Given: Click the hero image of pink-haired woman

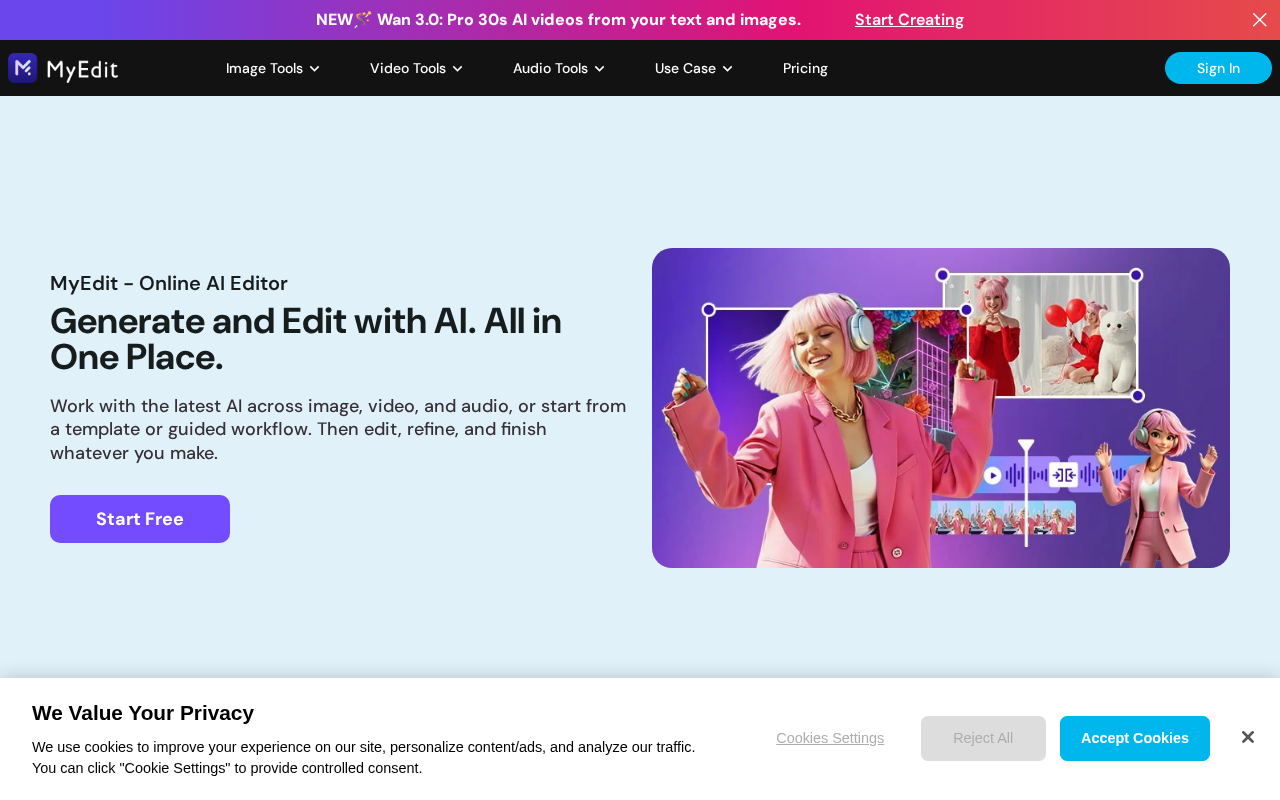Looking at the screenshot, I should click(941, 408).
